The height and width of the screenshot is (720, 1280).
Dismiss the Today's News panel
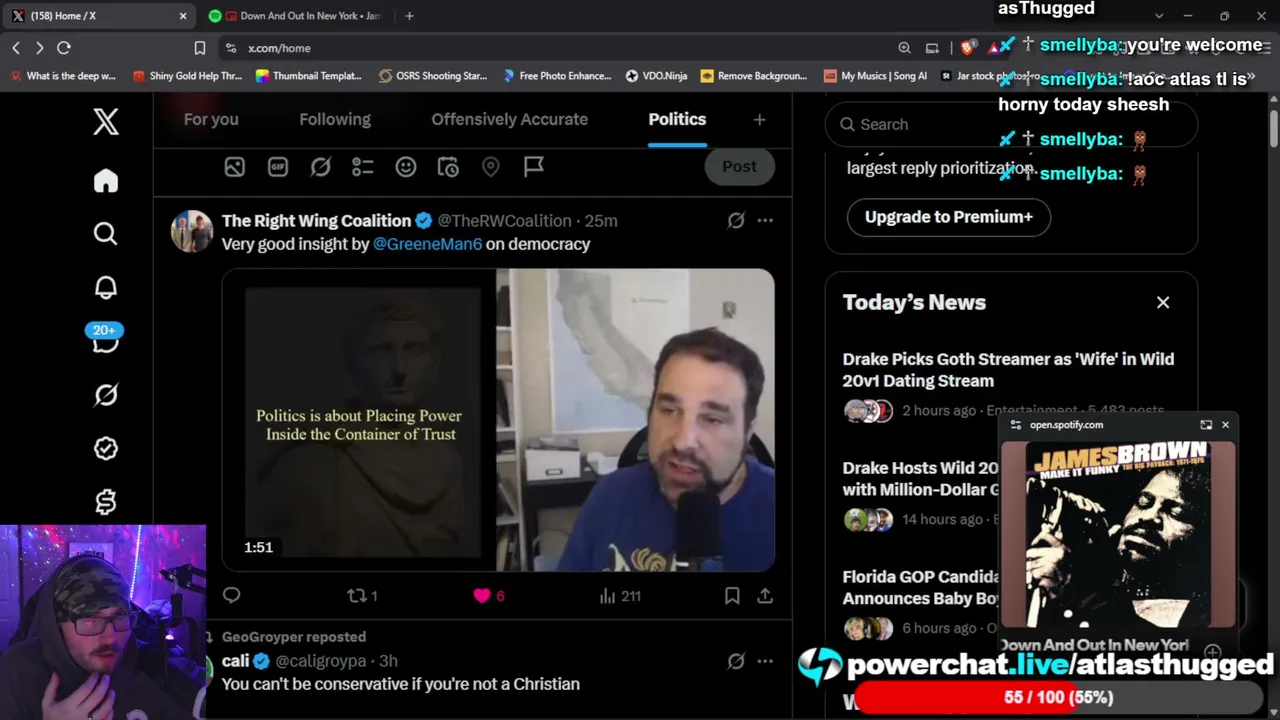pos(1163,303)
